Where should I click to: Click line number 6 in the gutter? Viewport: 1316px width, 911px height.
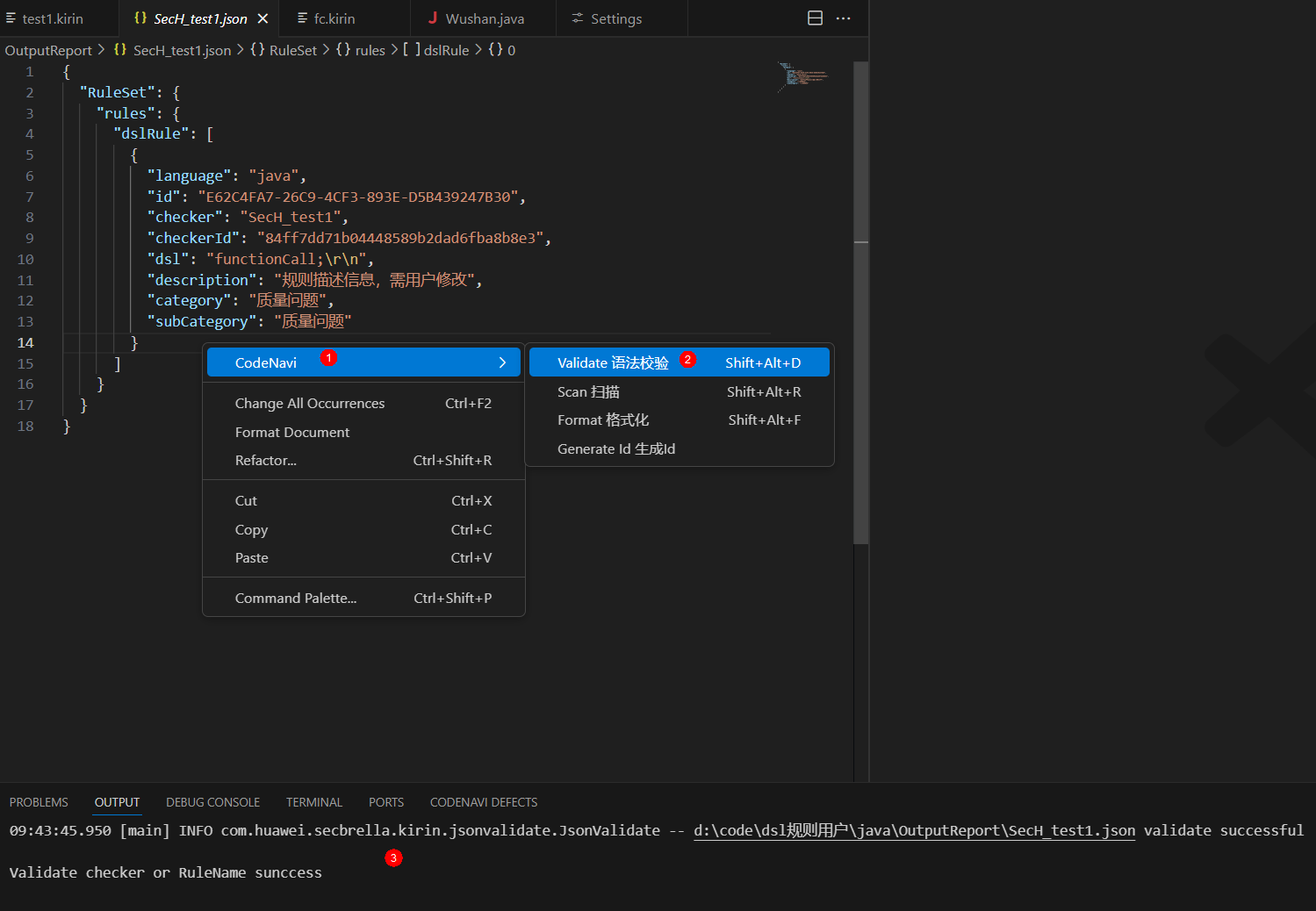tap(29, 176)
